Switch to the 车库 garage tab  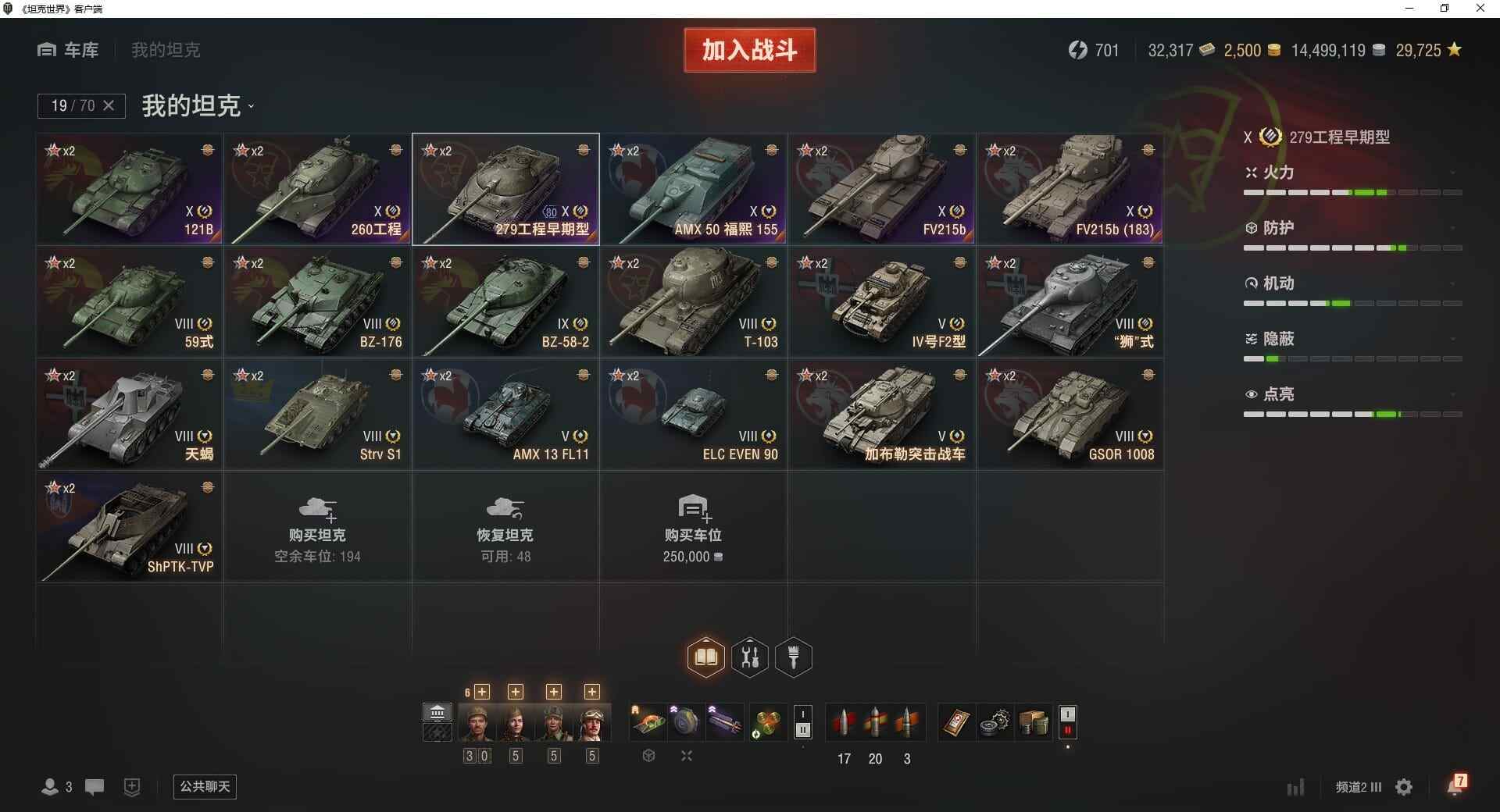coord(68,50)
